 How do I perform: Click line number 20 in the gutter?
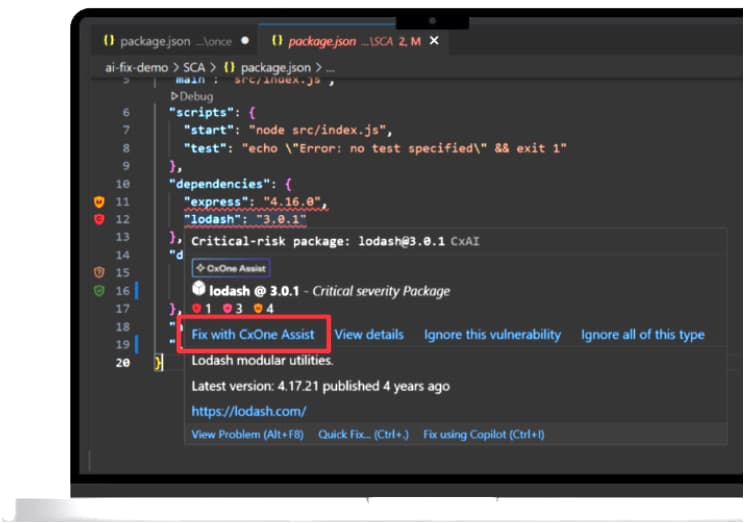point(122,363)
